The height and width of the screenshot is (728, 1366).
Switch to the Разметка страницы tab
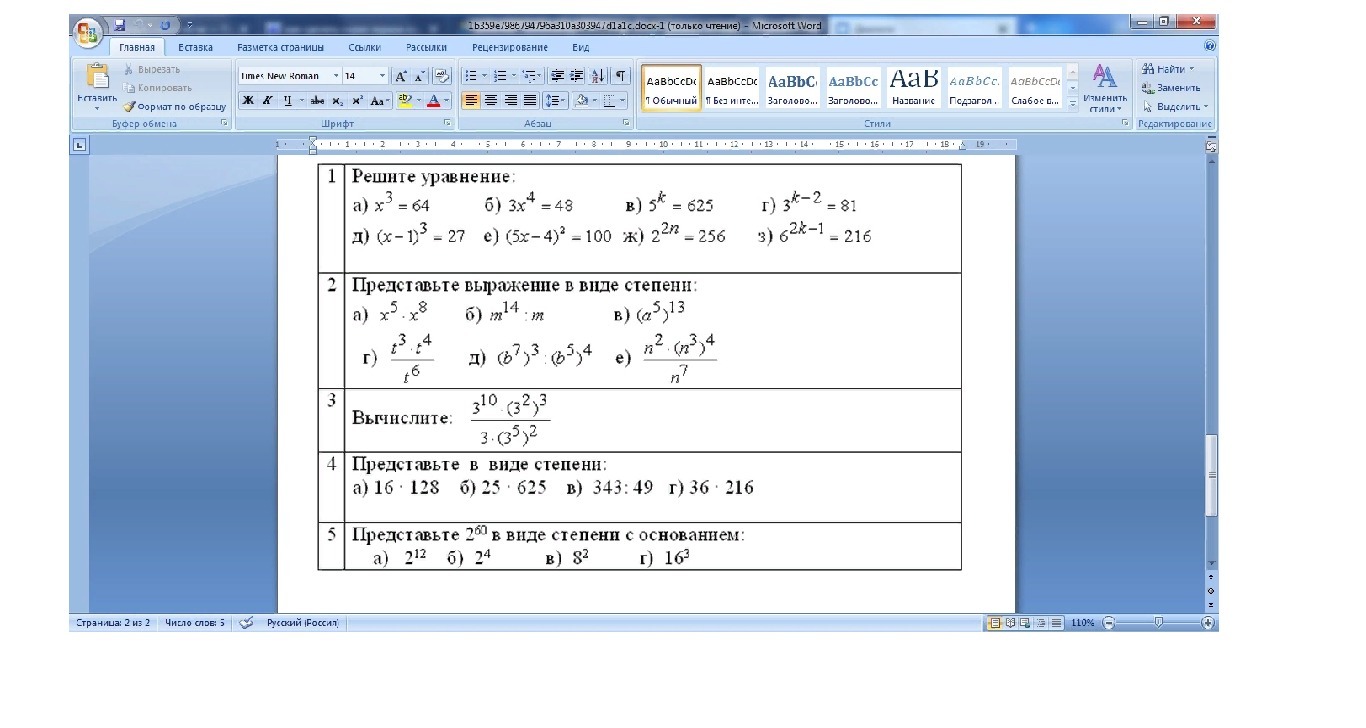click(281, 47)
